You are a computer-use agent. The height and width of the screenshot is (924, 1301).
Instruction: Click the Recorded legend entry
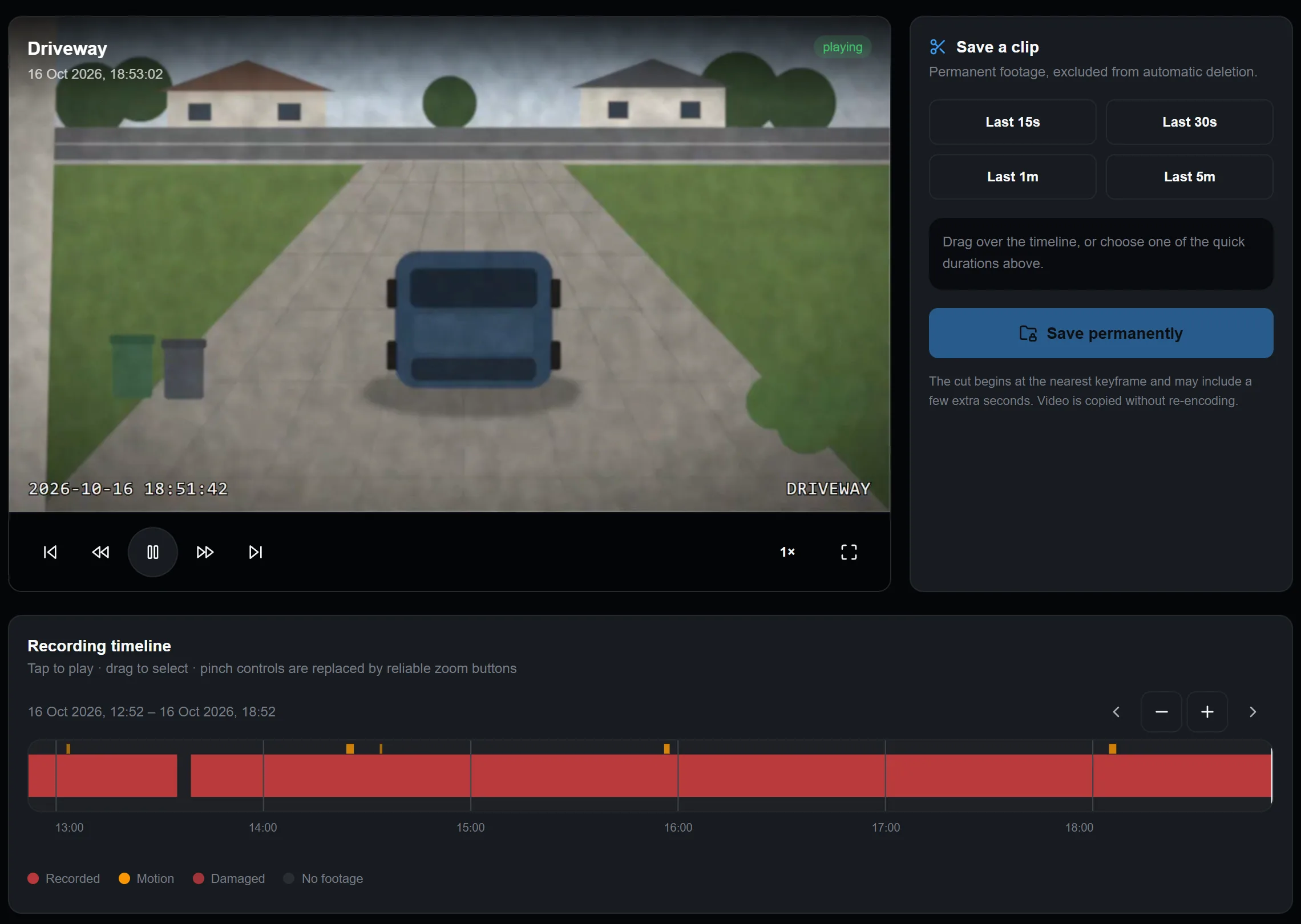pyautogui.click(x=64, y=878)
